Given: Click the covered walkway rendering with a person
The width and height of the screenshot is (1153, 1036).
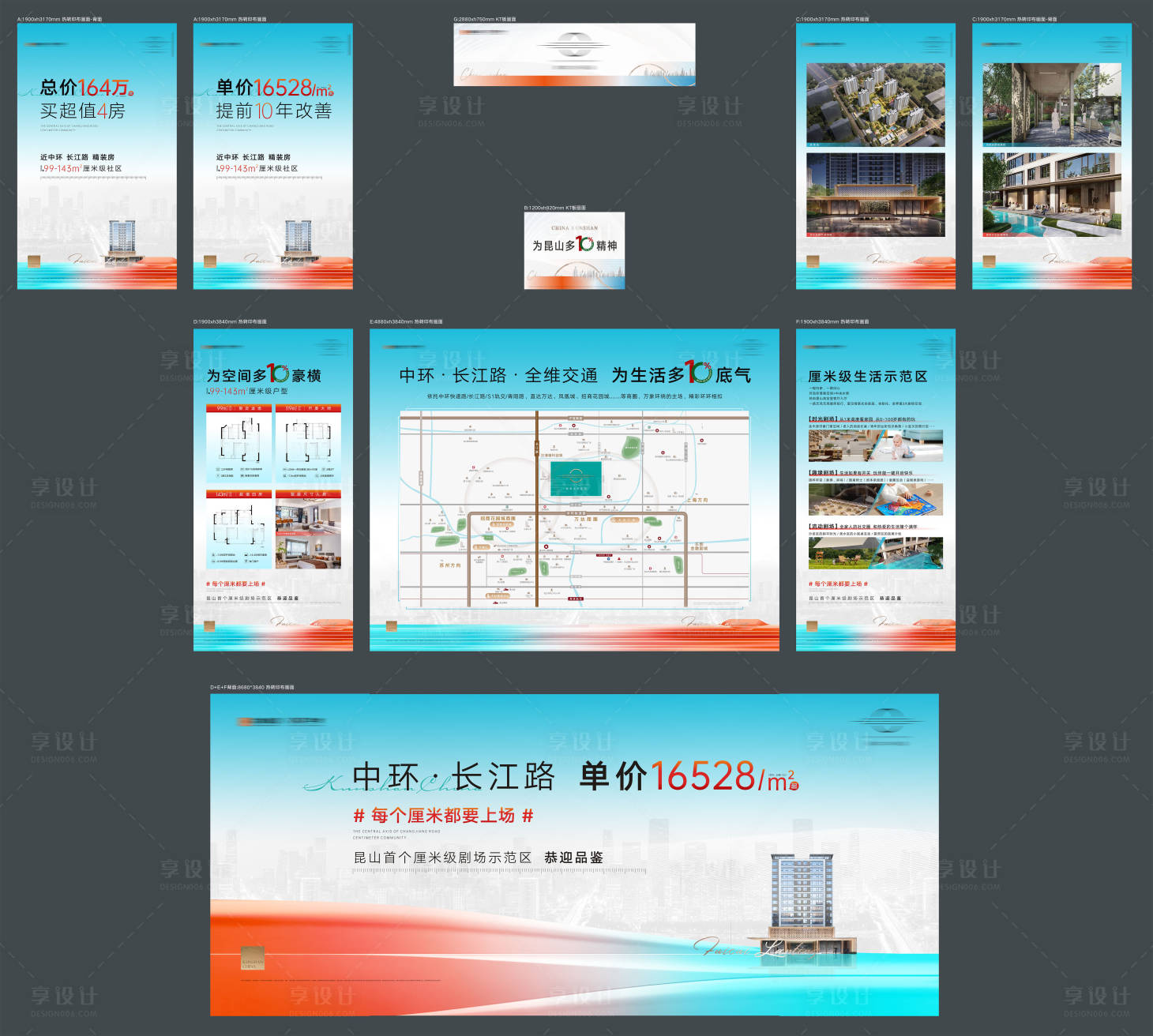Looking at the screenshot, I should (1051, 105).
